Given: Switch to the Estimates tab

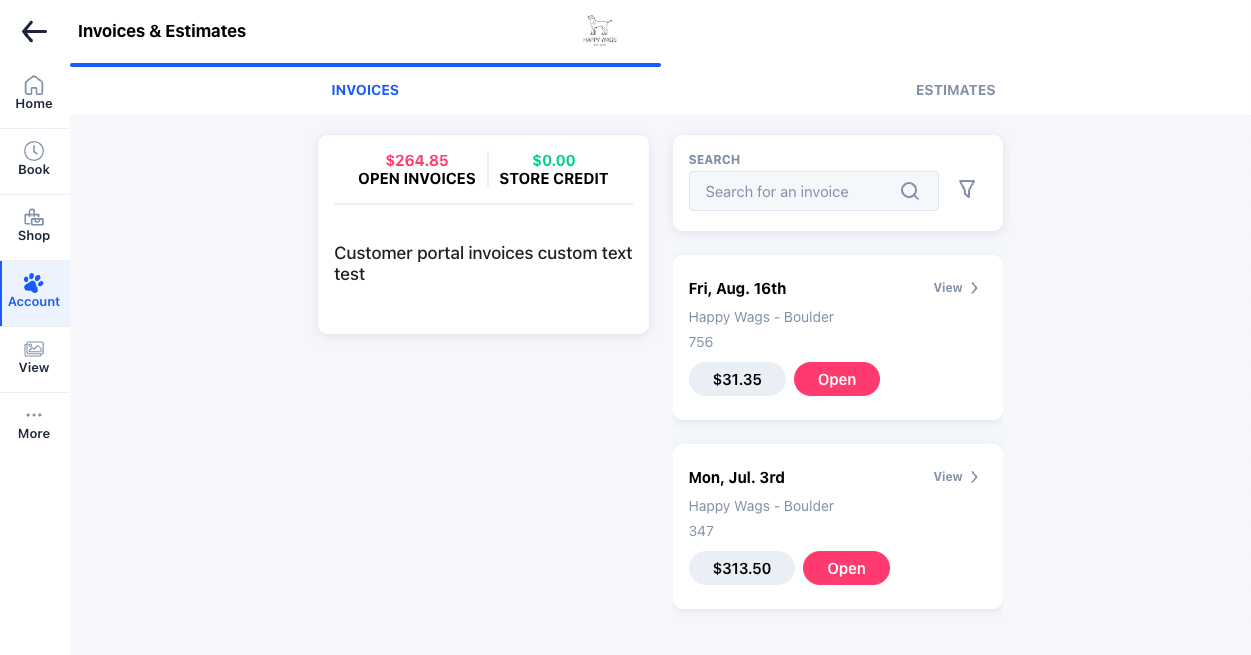Looking at the screenshot, I should click(x=955, y=90).
